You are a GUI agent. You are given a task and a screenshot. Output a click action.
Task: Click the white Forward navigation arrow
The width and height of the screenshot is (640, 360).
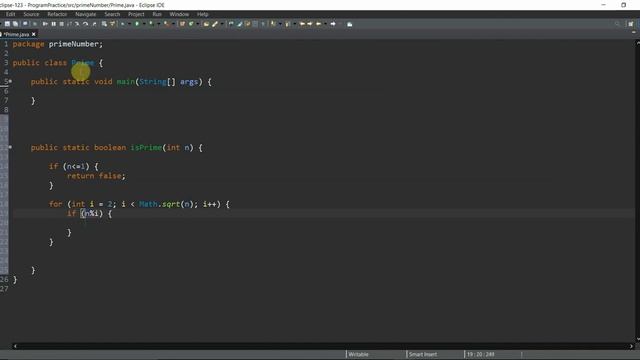pos(333,24)
